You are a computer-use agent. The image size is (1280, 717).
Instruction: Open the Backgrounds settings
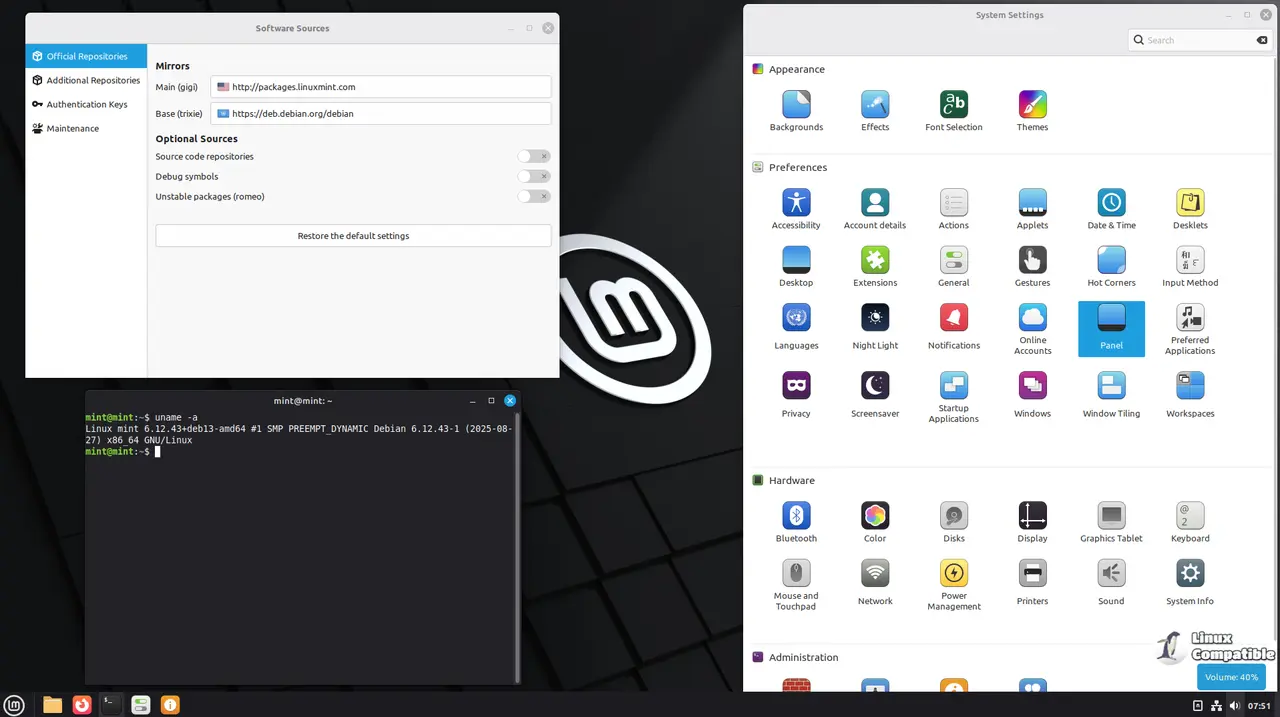pyautogui.click(x=796, y=105)
